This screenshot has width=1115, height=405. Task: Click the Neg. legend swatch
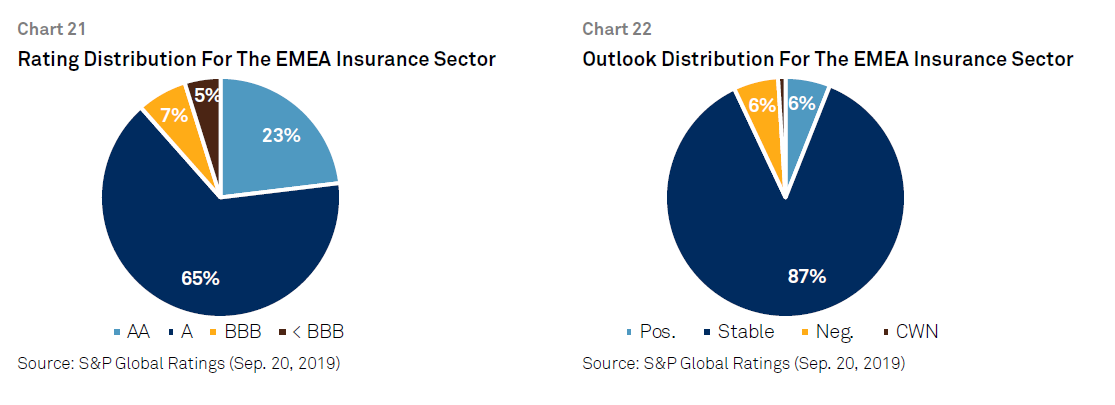coord(804,332)
